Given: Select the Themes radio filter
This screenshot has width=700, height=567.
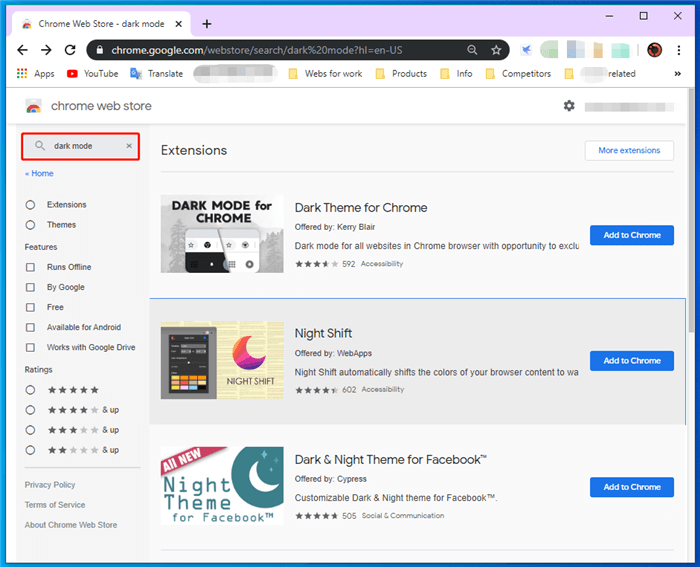Looking at the screenshot, I should [x=30, y=225].
